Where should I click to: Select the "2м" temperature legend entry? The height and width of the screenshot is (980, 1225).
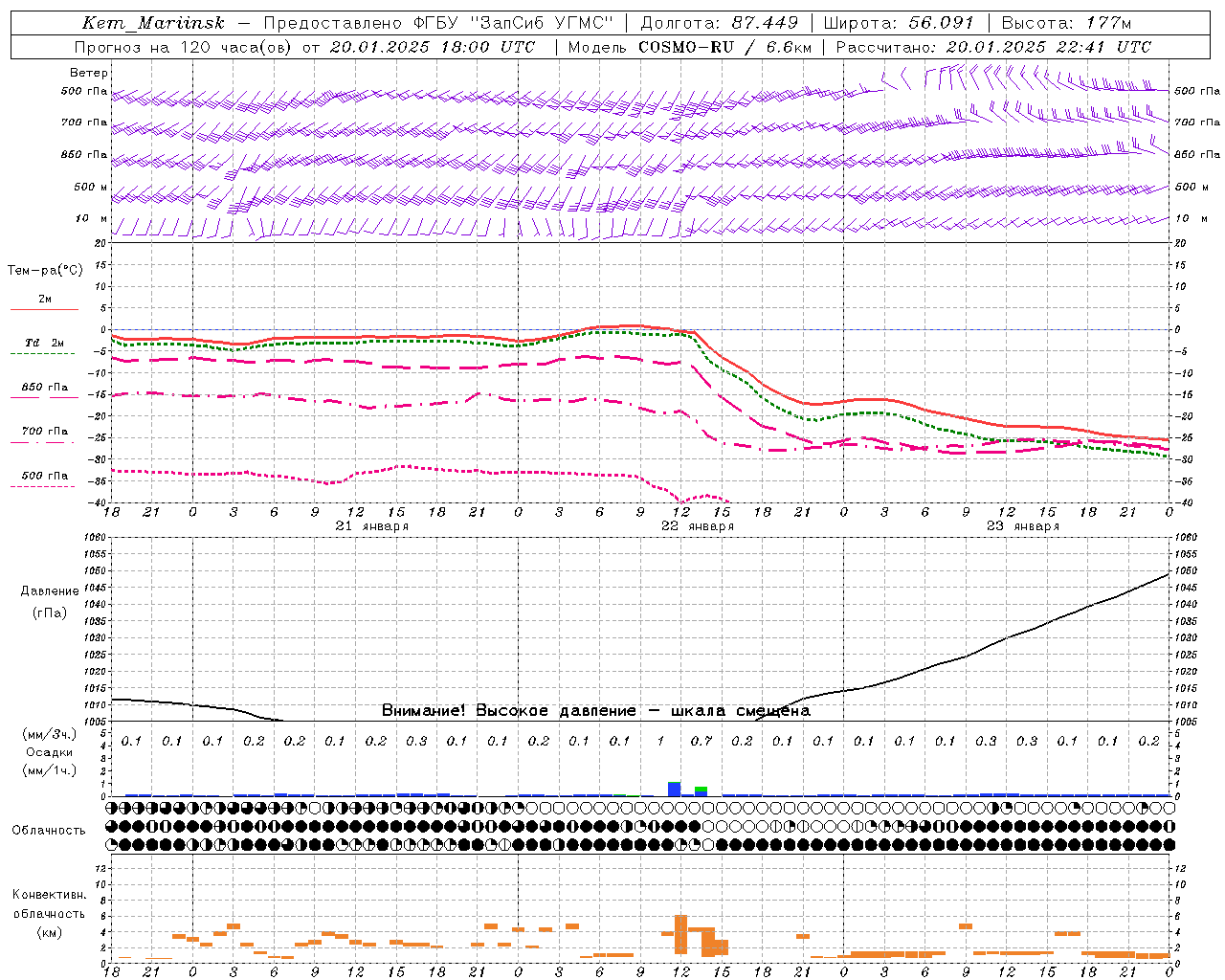point(45,299)
